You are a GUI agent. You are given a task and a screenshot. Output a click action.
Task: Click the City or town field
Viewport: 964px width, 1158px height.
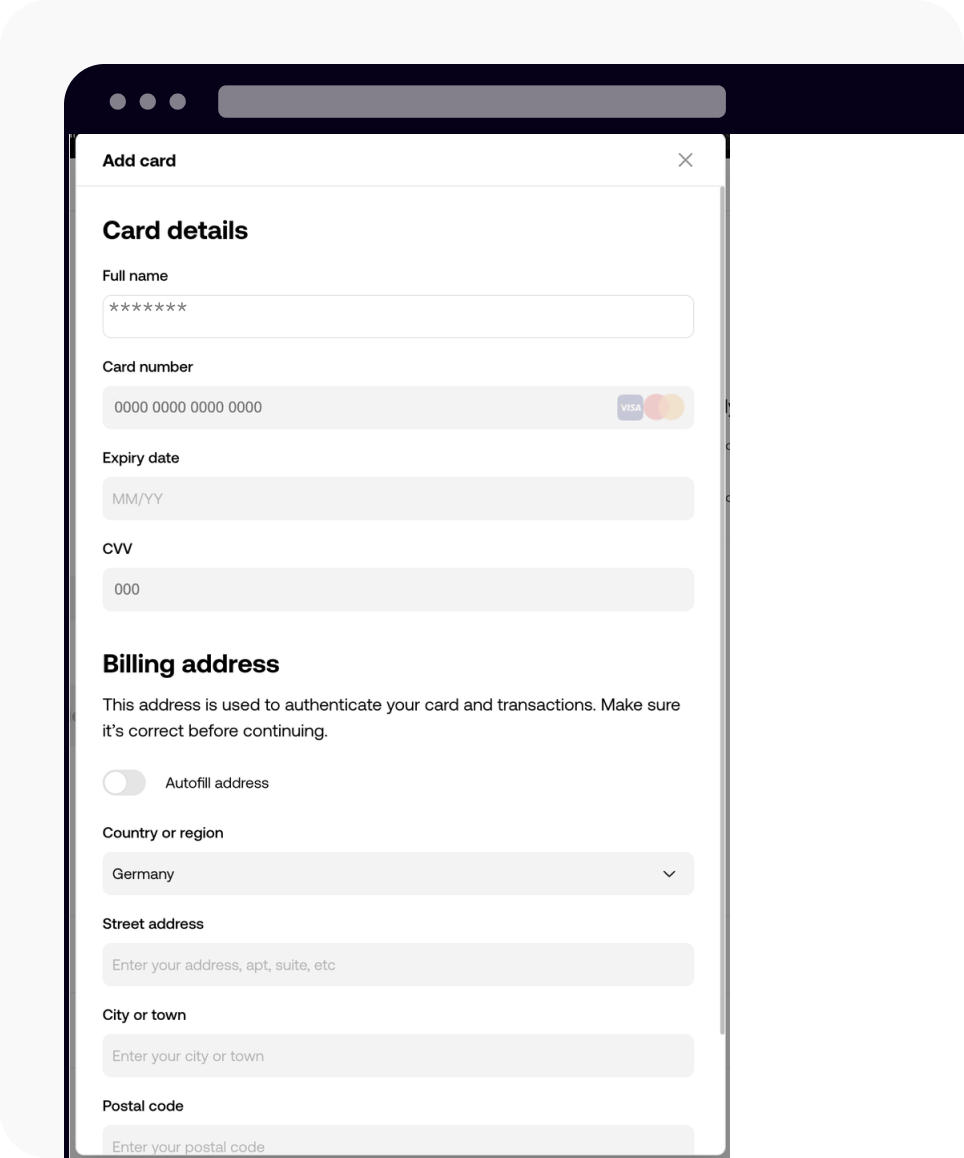(398, 1055)
